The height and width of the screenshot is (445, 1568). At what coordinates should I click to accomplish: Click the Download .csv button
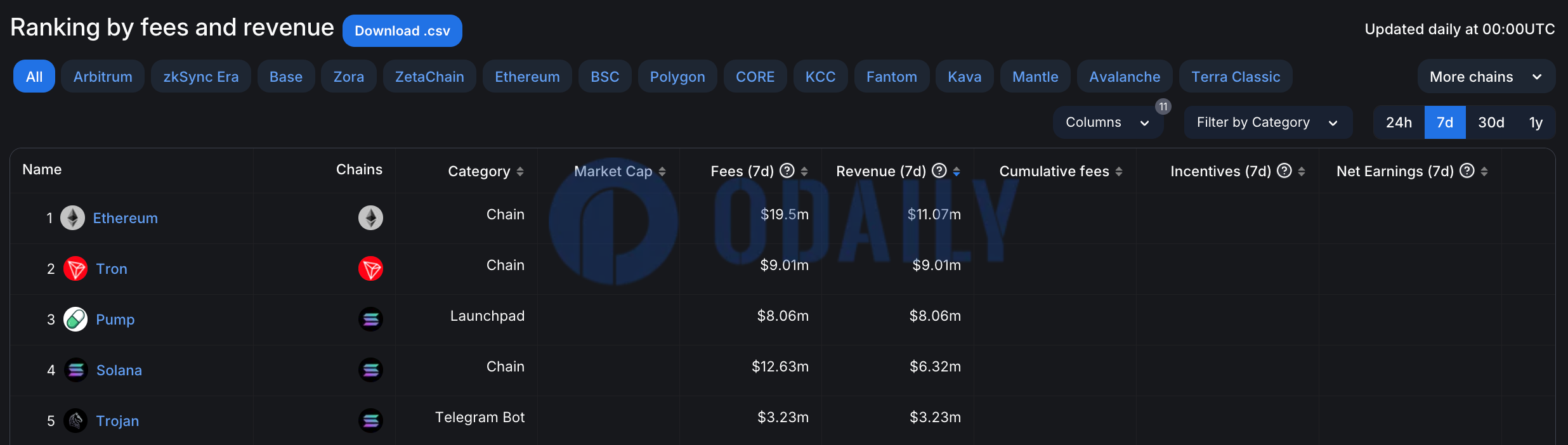point(402,30)
